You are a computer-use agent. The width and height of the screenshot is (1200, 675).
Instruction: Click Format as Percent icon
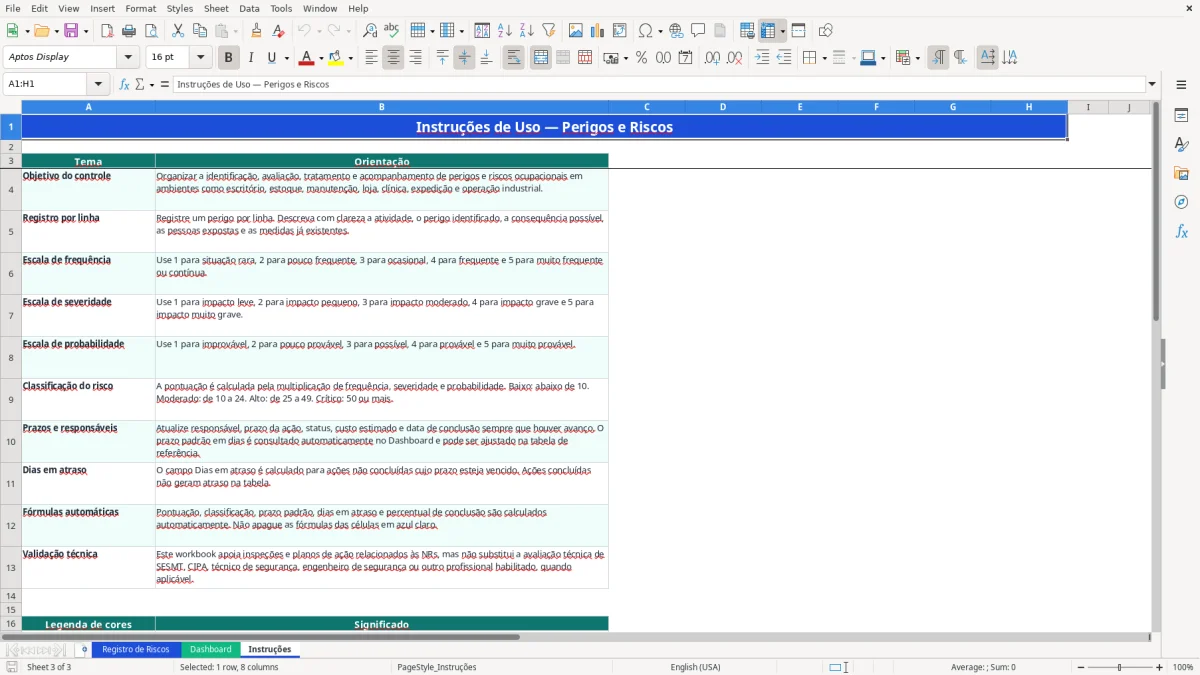pos(641,58)
